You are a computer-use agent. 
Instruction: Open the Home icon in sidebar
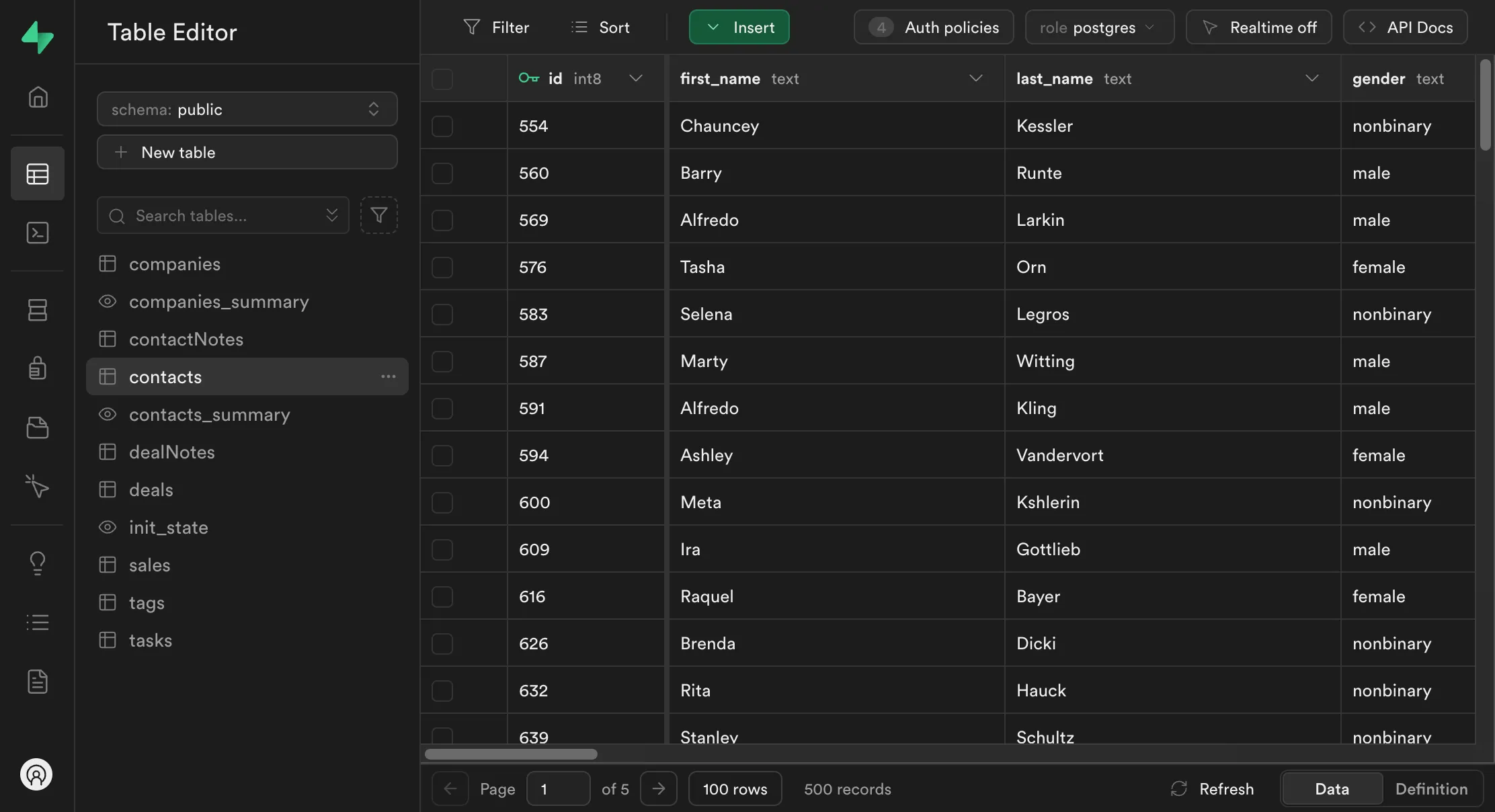(38, 97)
